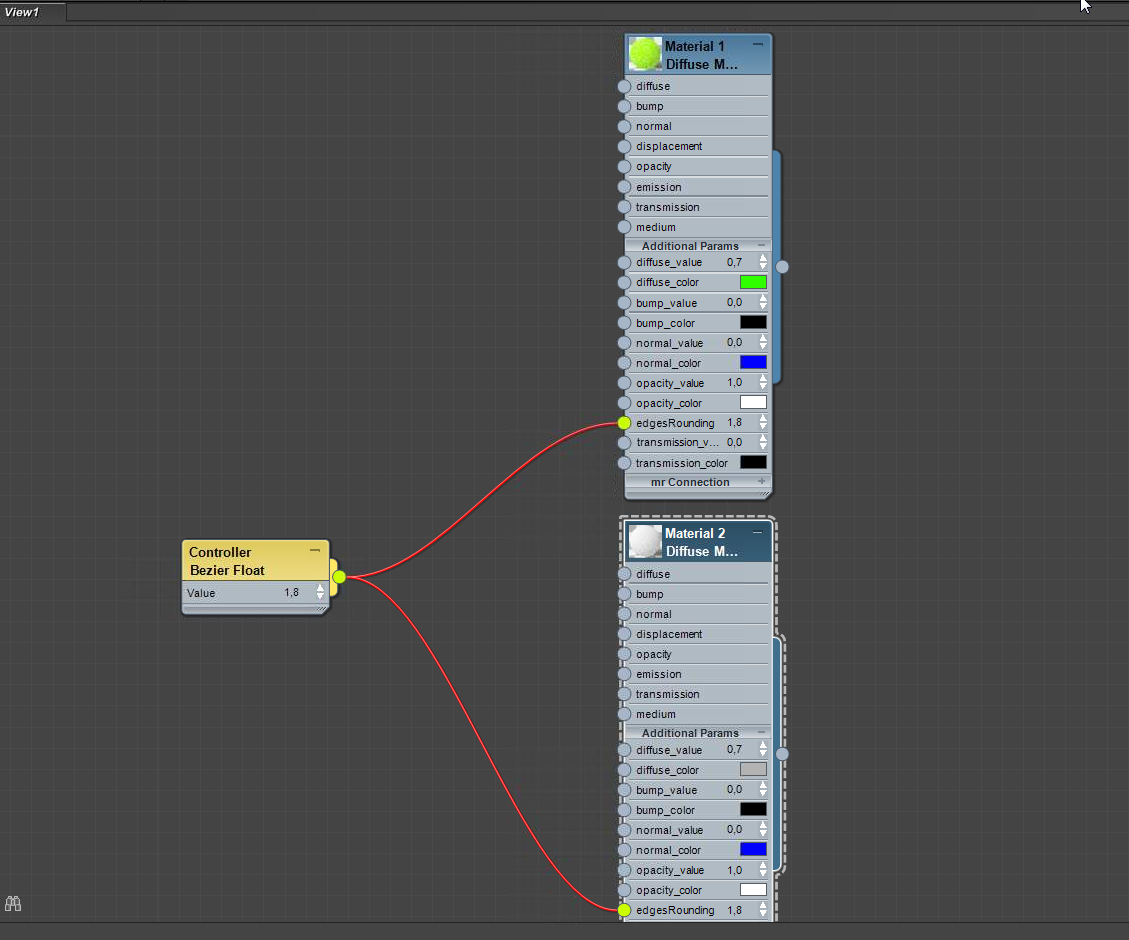1129x940 pixels.
Task: Click Material 1 displacement input socket
Action: pyautogui.click(x=624, y=147)
